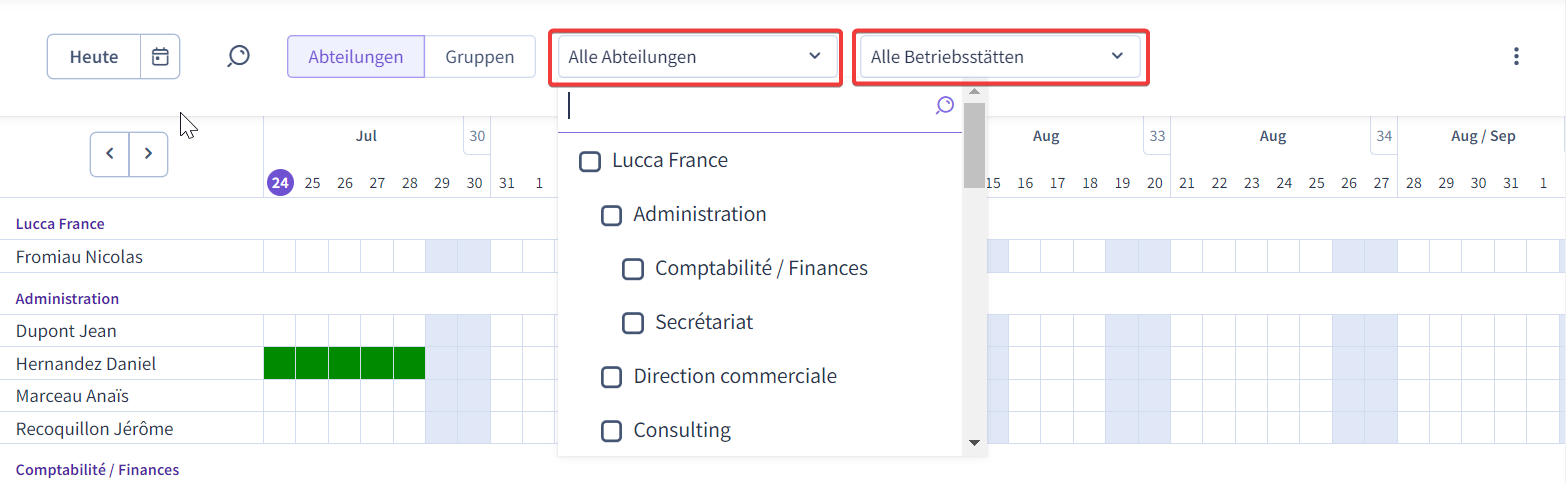Select the Abteilungen tab
Screen dimensions: 1566x483
(x=356, y=57)
